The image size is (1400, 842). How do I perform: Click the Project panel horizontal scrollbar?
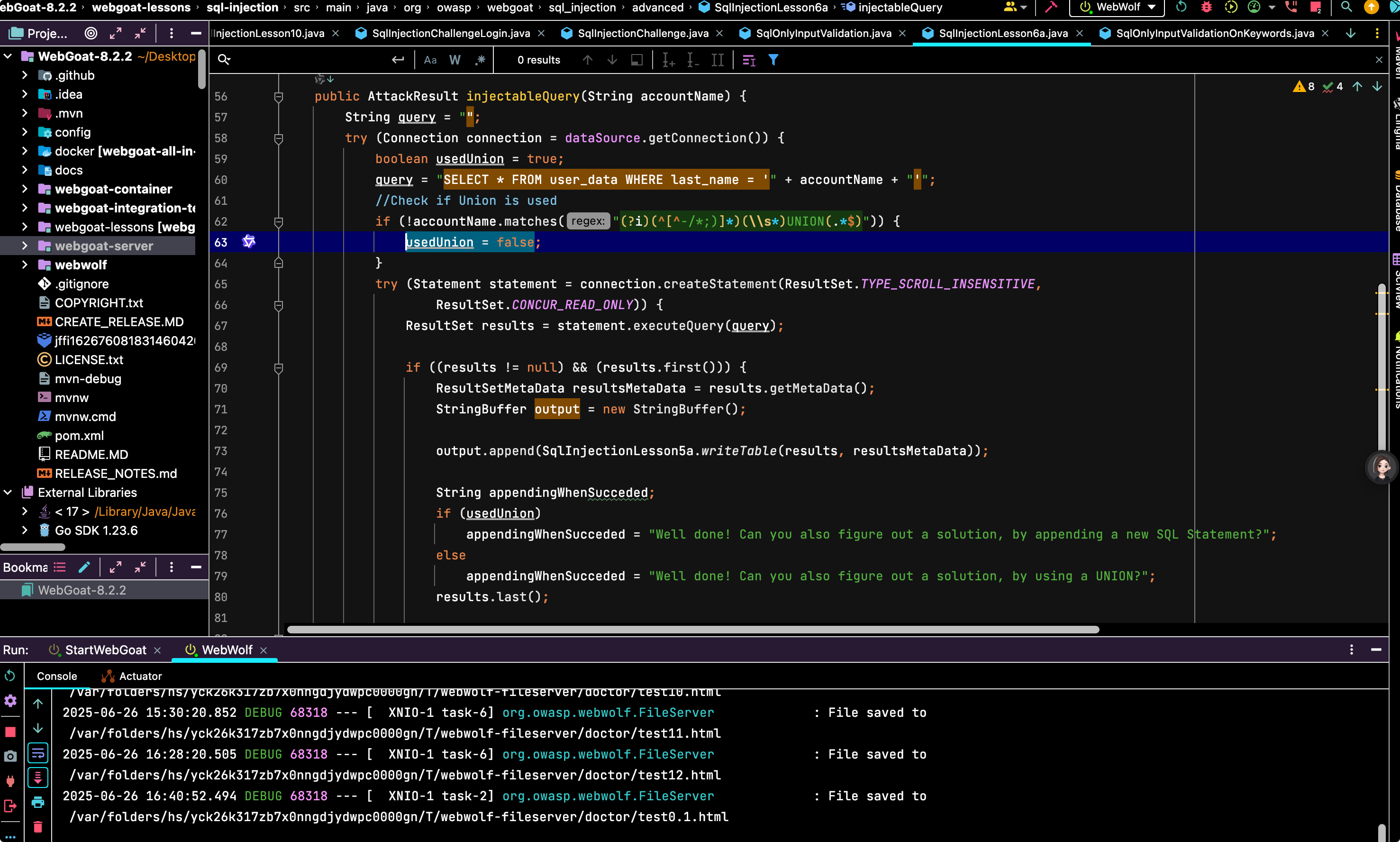33,547
